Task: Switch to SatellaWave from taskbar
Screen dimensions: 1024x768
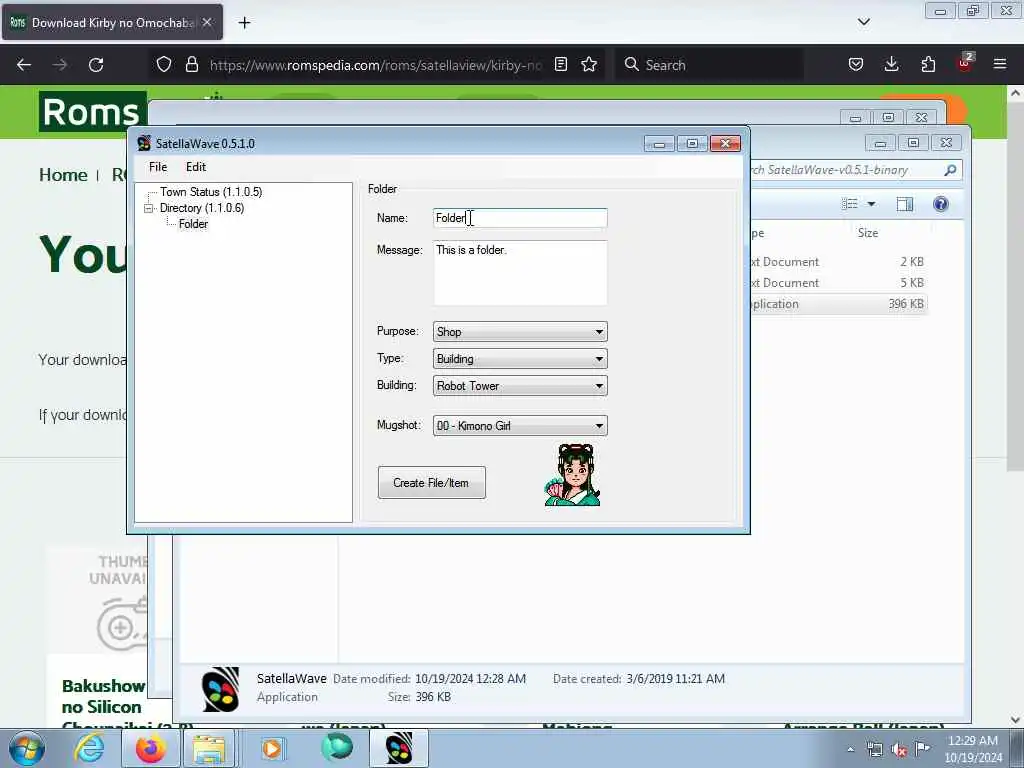Action: click(399, 748)
